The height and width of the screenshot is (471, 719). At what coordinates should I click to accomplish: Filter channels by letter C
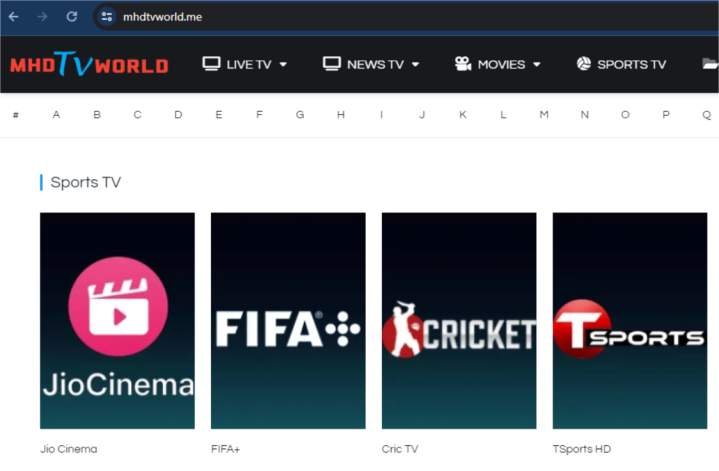138,115
